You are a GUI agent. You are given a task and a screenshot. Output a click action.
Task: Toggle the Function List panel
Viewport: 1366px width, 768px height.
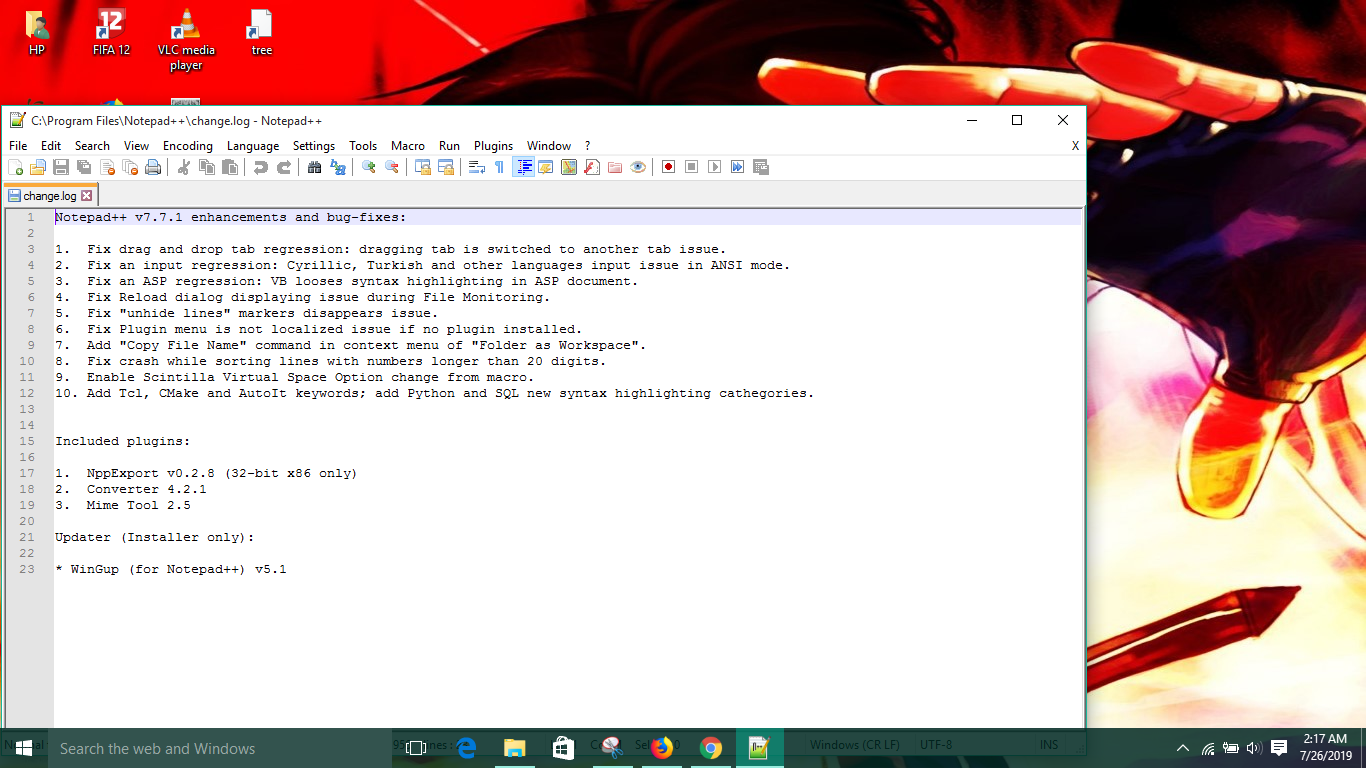point(592,167)
